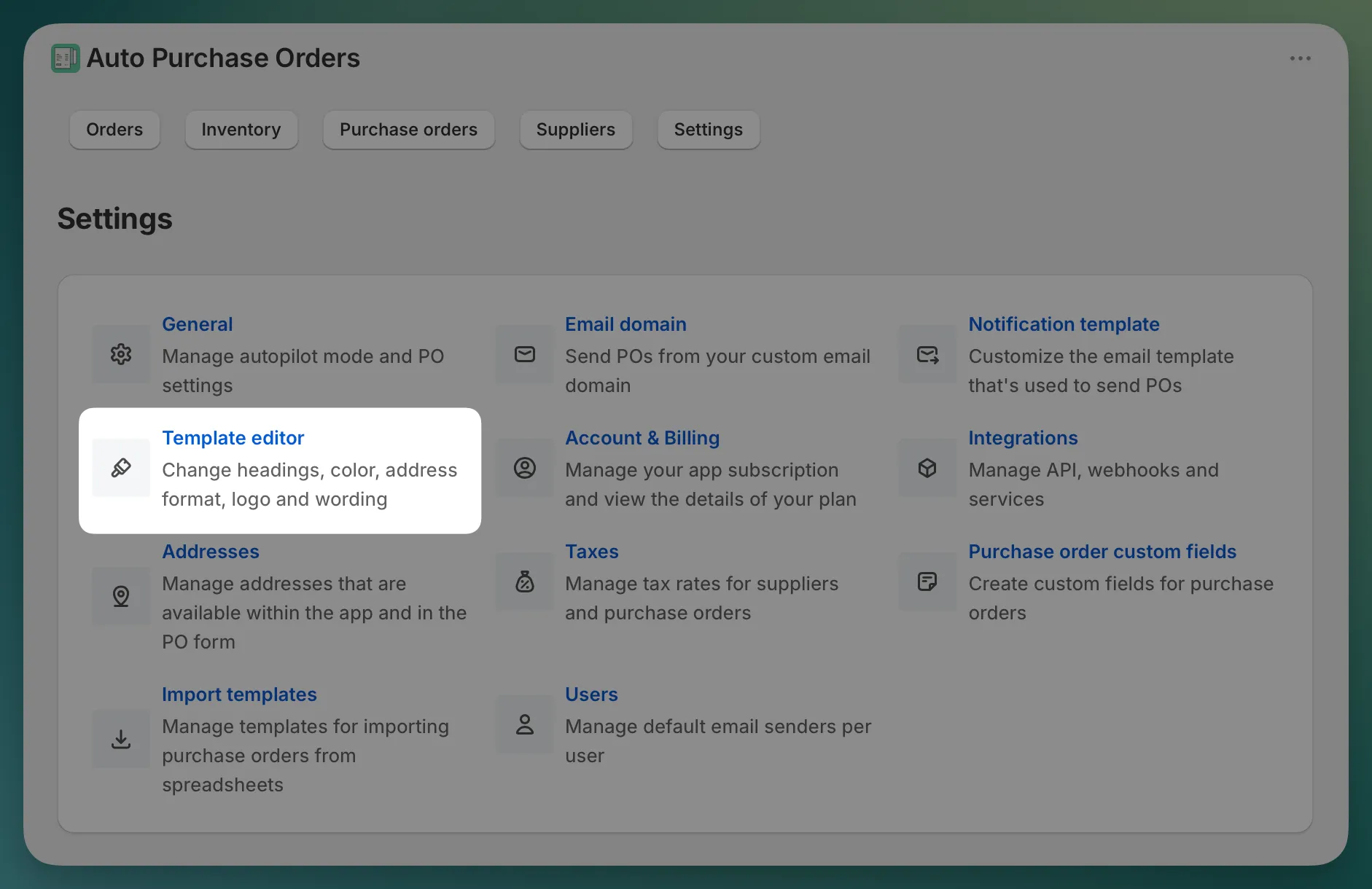The height and width of the screenshot is (889, 1372).
Task: Click 'Manage your app subscription' description
Action: [x=711, y=485]
